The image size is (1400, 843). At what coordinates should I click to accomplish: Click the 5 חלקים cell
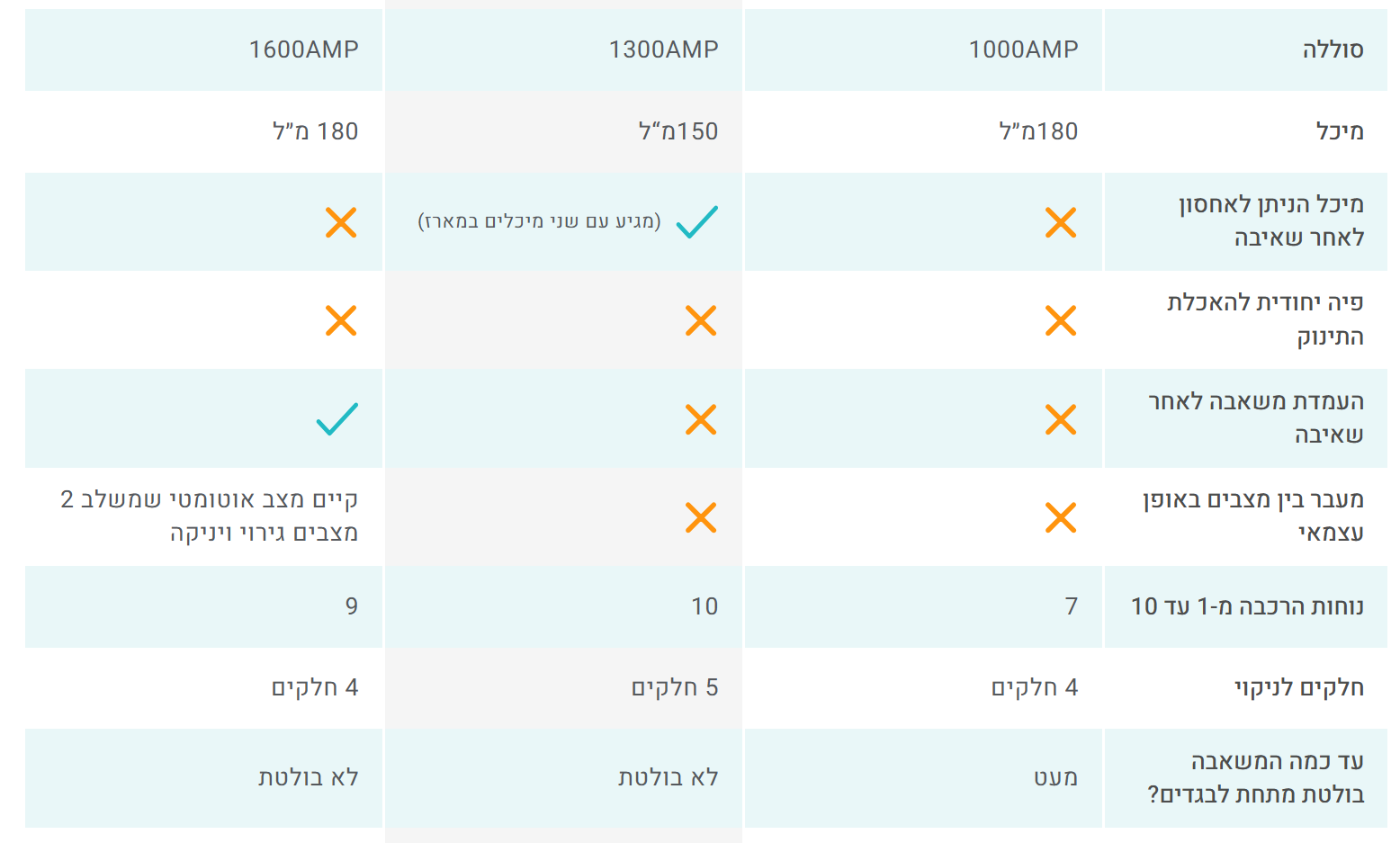click(675, 688)
